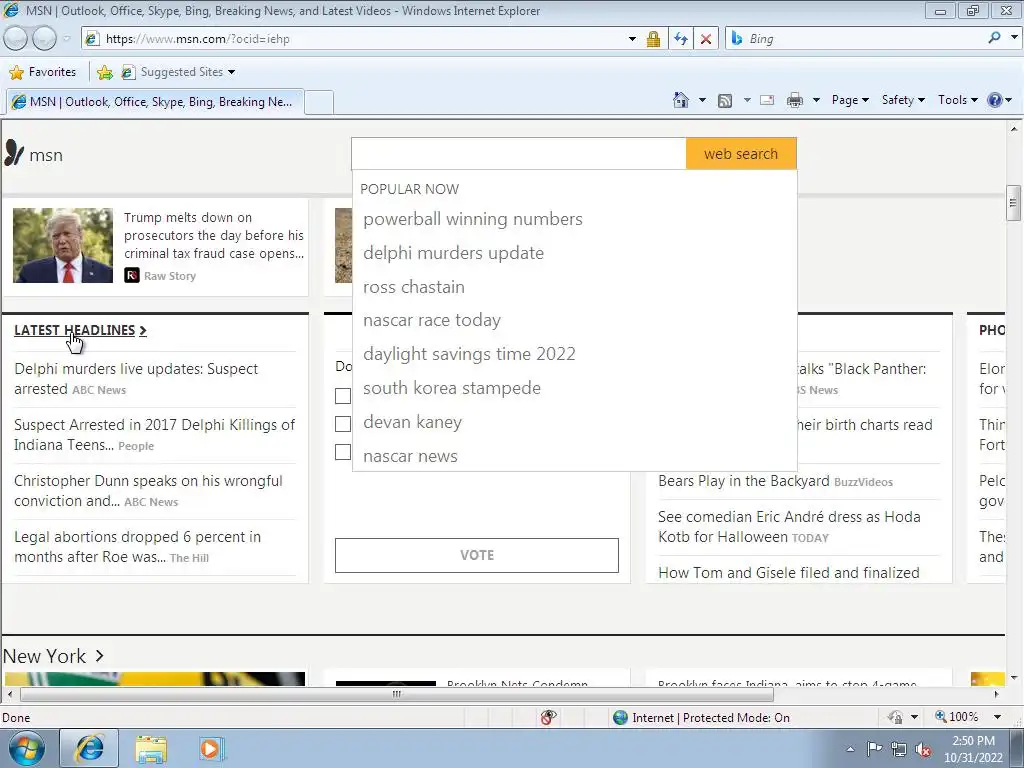Viewport: 1024px width, 768px height.
Task: Click the Print icon
Action: pyautogui.click(x=795, y=101)
